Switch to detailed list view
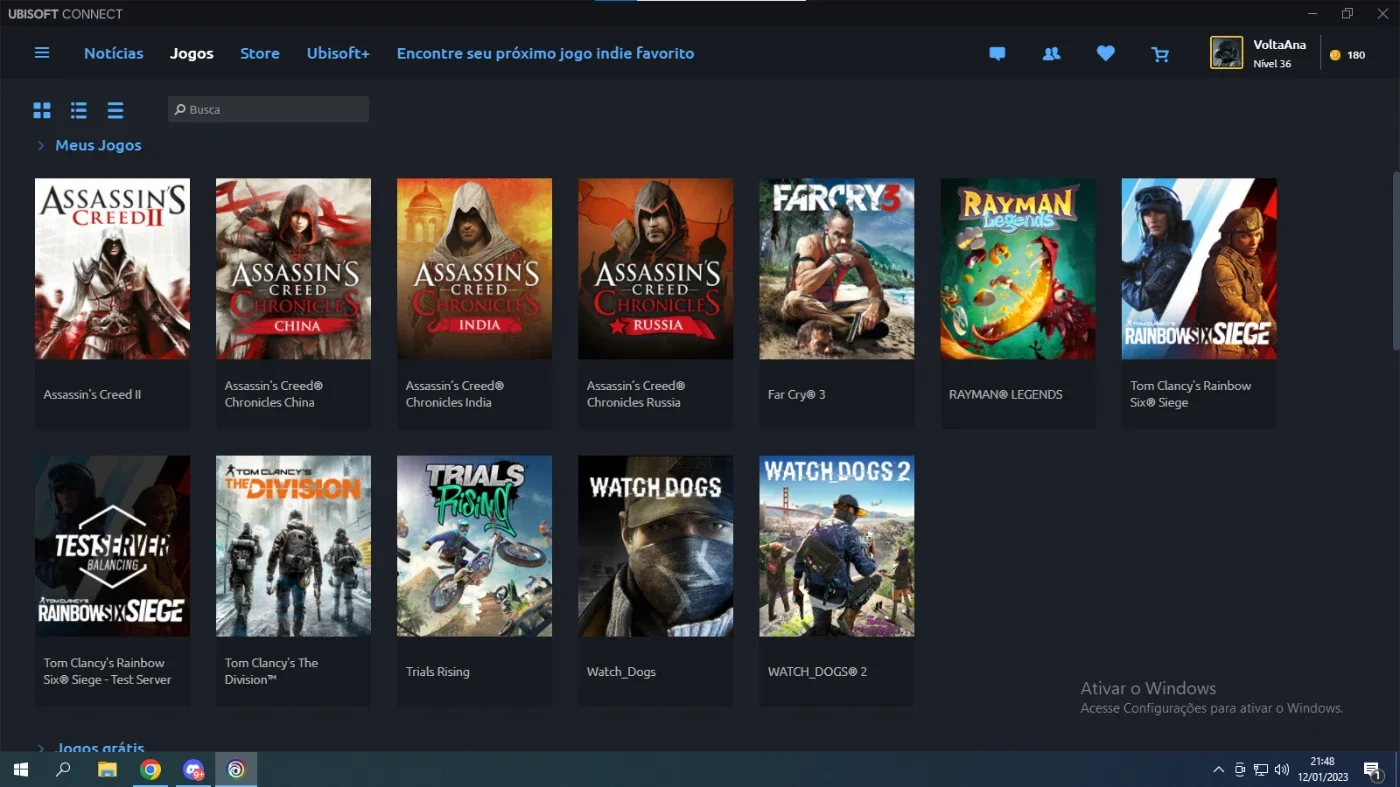Screen dimensions: 1400x787 (79, 110)
